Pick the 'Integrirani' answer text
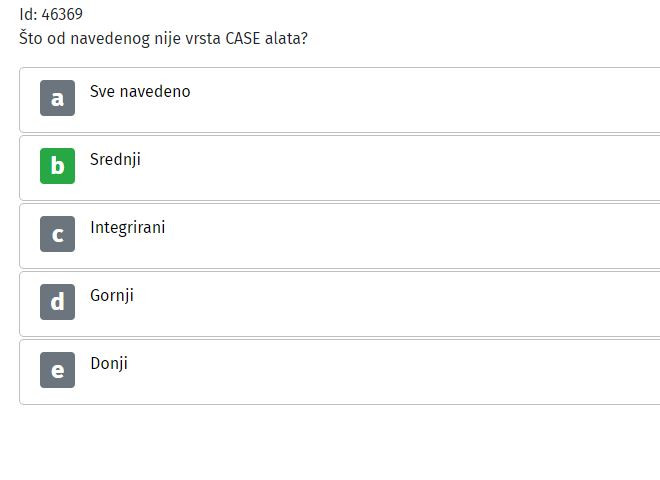This screenshot has width=660, height=480. tap(128, 228)
